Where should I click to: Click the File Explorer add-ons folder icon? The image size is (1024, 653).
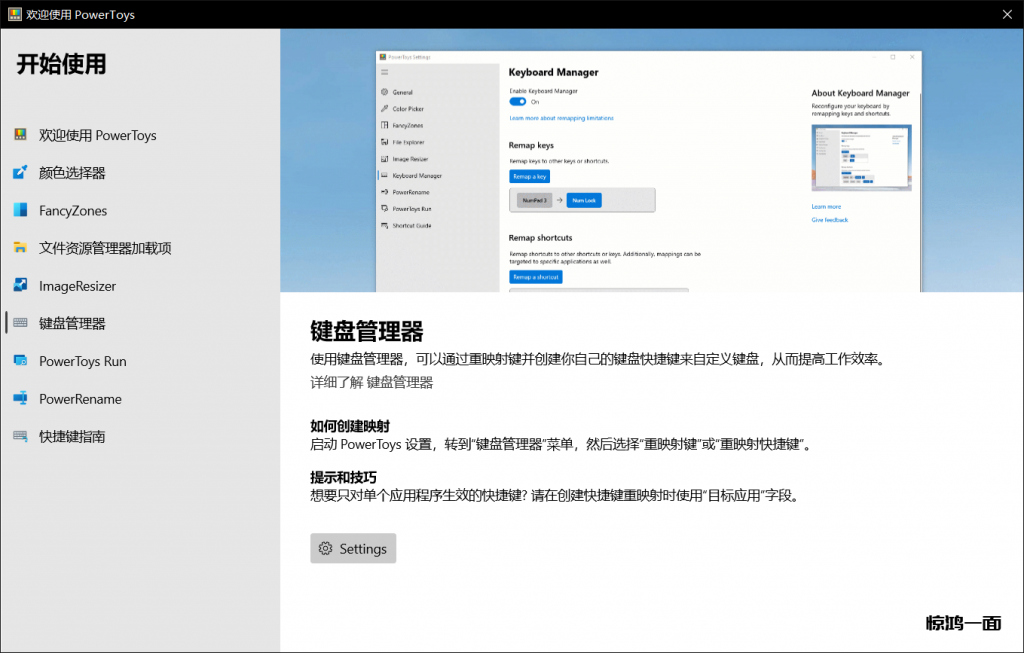tap(20, 248)
